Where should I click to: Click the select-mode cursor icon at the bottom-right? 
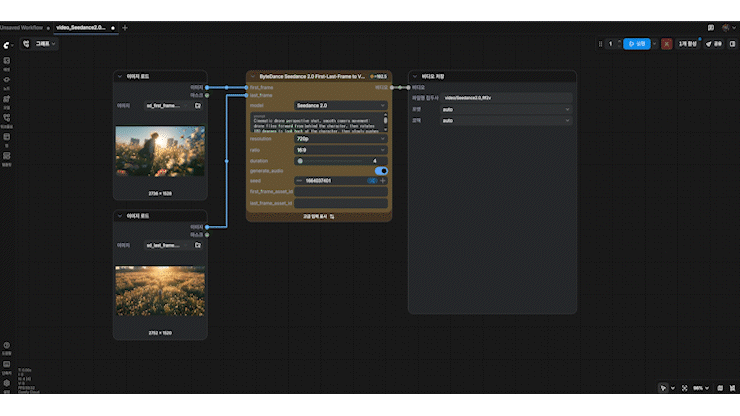pyautogui.click(x=663, y=388)
